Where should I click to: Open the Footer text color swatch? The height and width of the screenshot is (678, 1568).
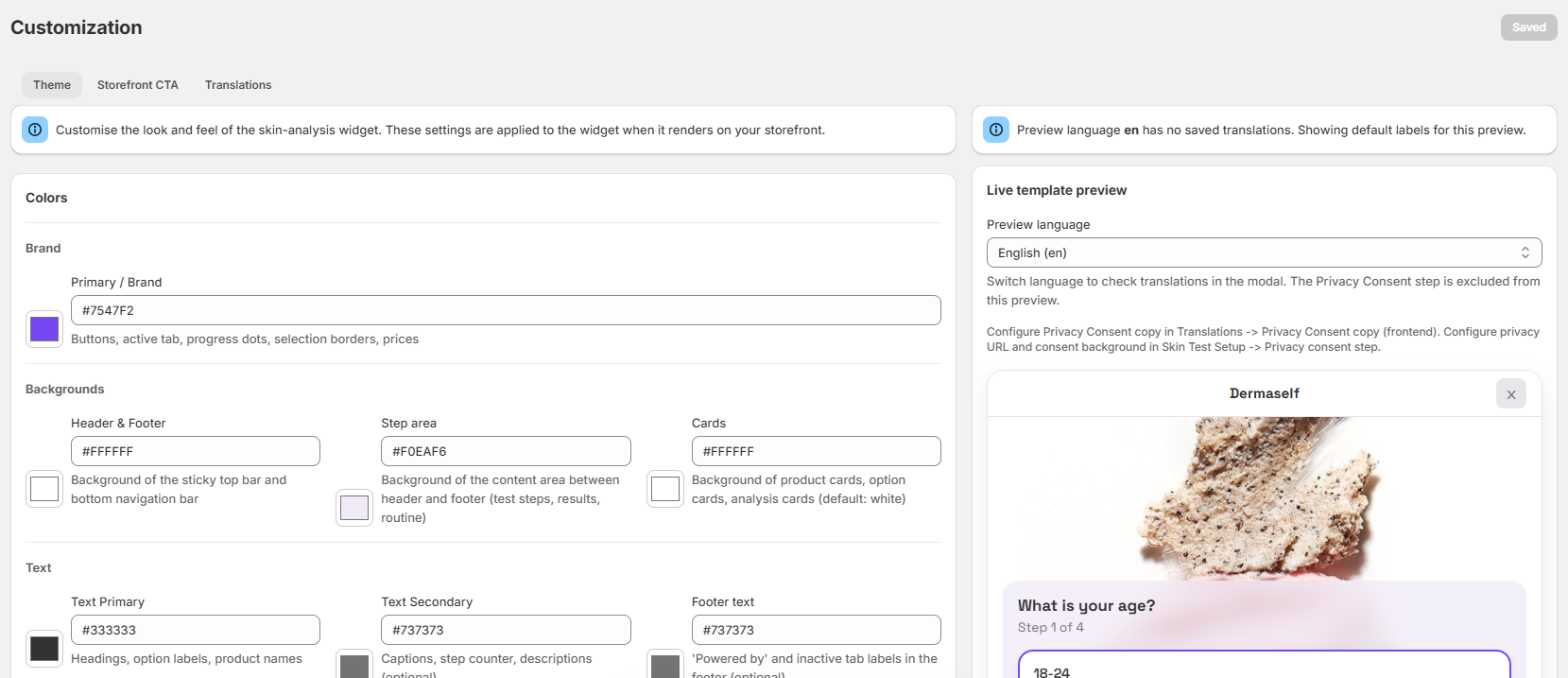click(x=665, y=664)
